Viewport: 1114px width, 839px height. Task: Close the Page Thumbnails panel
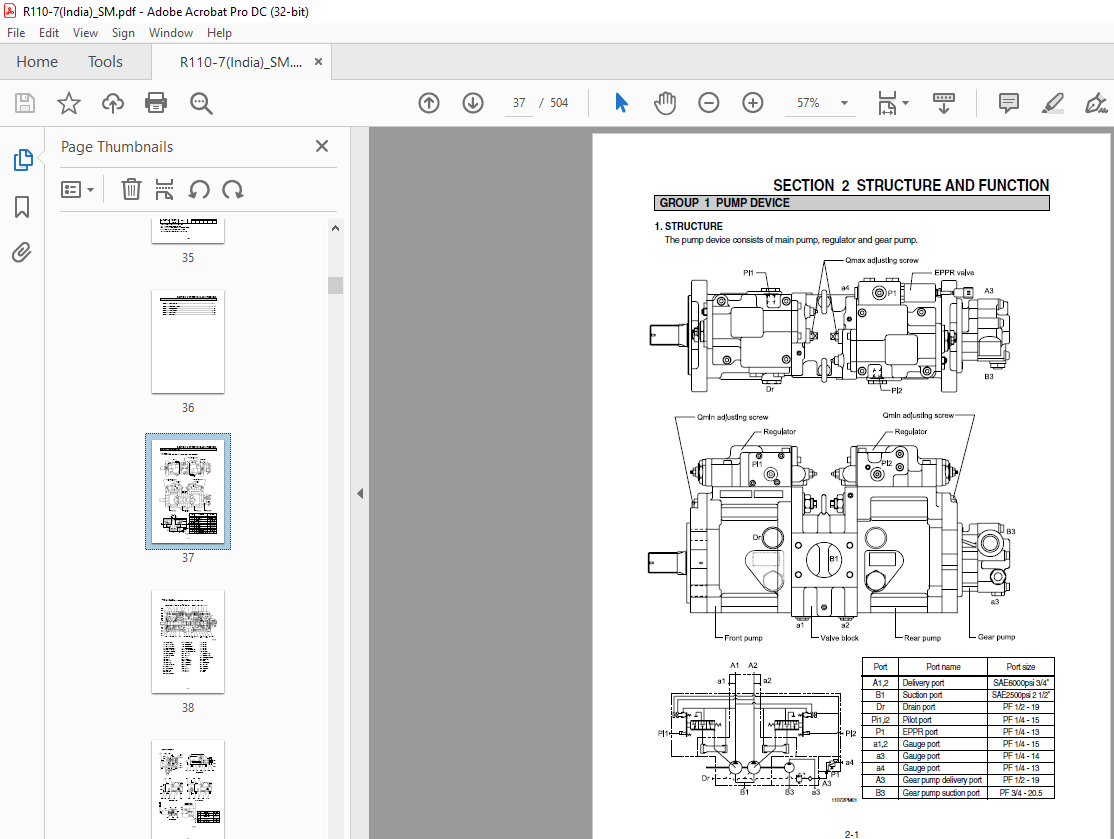click(322, 146)
